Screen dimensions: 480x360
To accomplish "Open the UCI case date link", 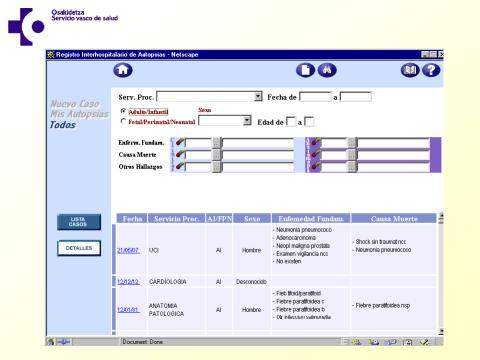I will tap(128, 250).
